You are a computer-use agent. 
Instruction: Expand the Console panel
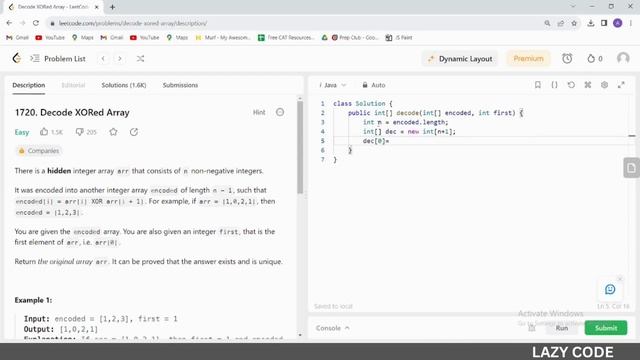click(x=332, y=328)
